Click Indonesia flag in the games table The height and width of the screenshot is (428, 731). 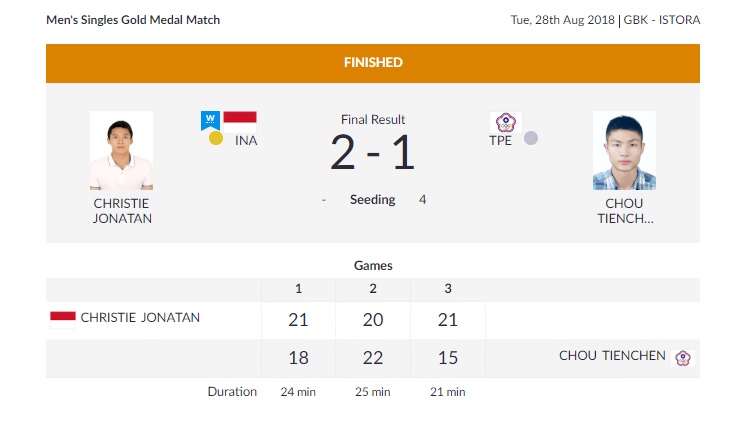coord(63,318)
